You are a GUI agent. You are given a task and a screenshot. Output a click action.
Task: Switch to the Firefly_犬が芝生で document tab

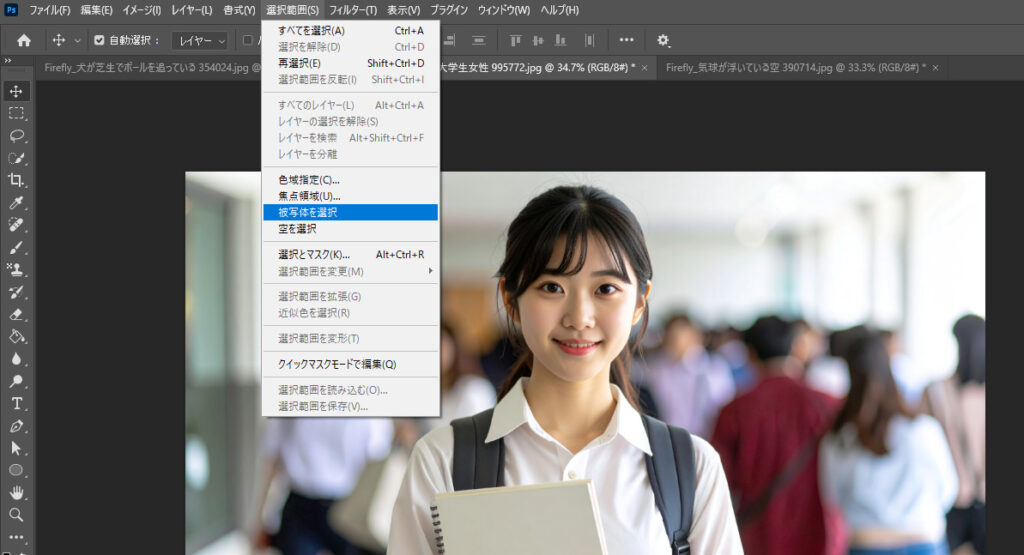coord(151,68)
